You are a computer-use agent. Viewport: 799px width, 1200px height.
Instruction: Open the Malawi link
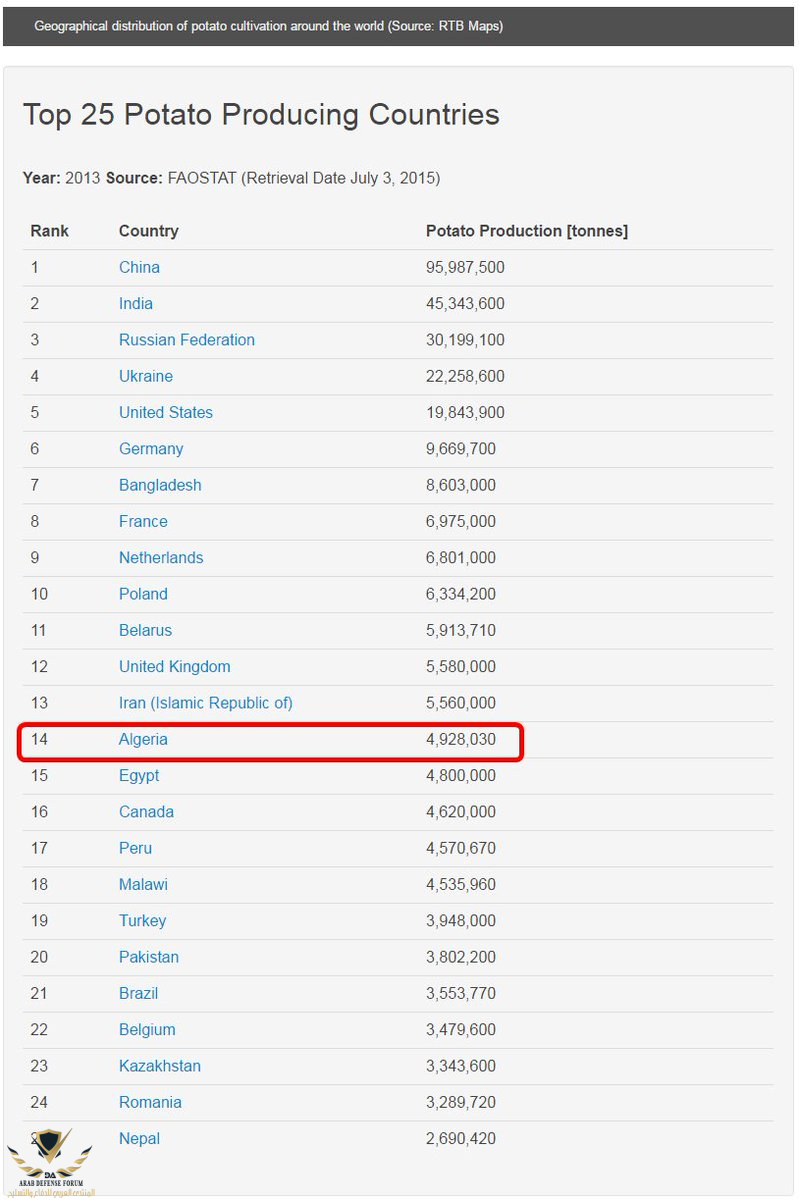(143, 884)
